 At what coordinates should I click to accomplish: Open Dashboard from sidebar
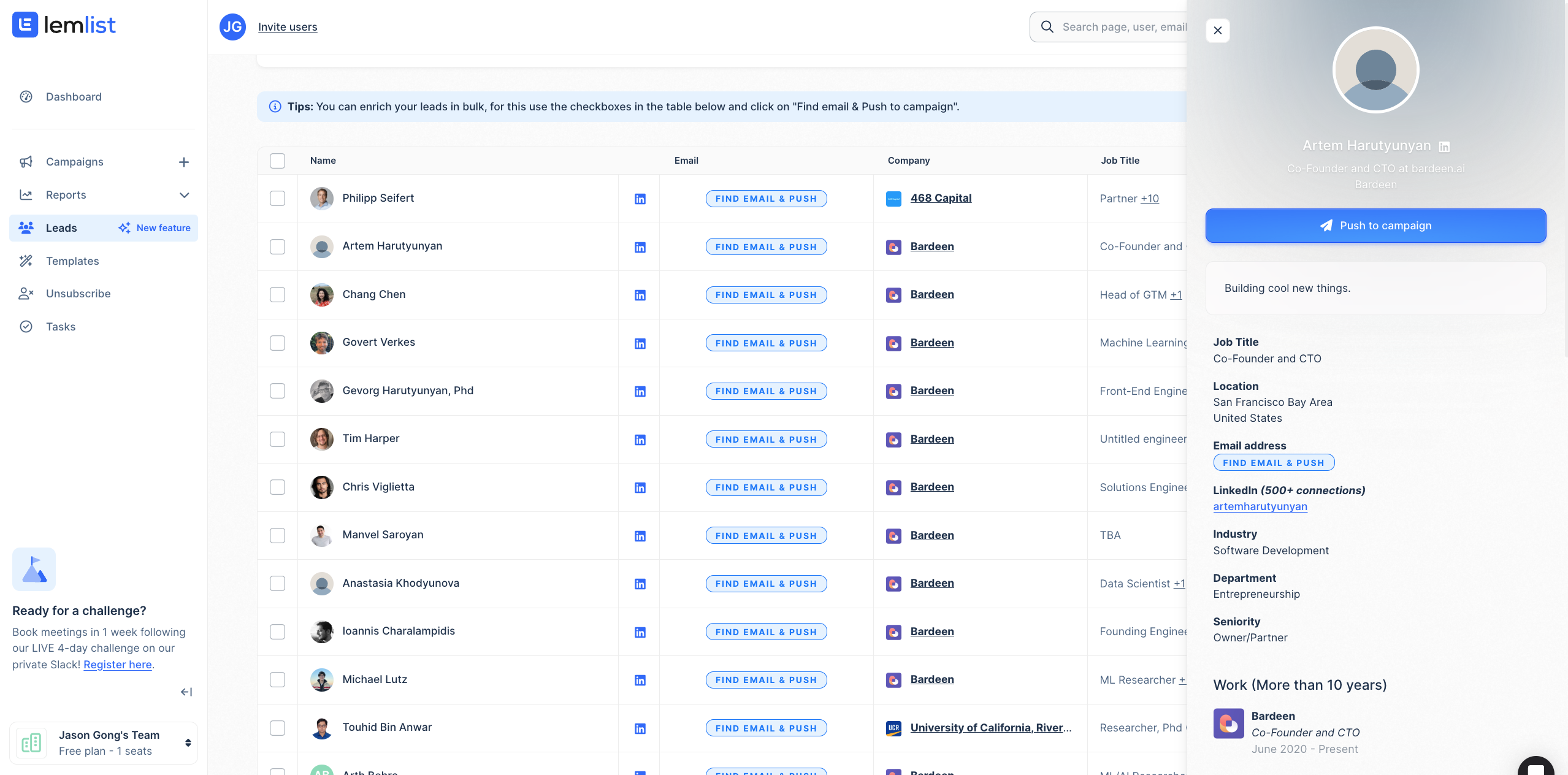pyautogui.click(x=74, y=97)
